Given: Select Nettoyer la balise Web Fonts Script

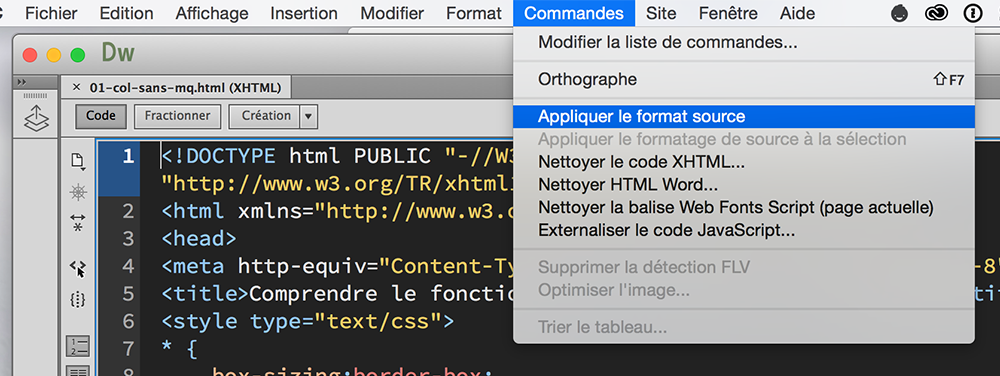Looking at the screenshot, I should [x=744, y=207].
